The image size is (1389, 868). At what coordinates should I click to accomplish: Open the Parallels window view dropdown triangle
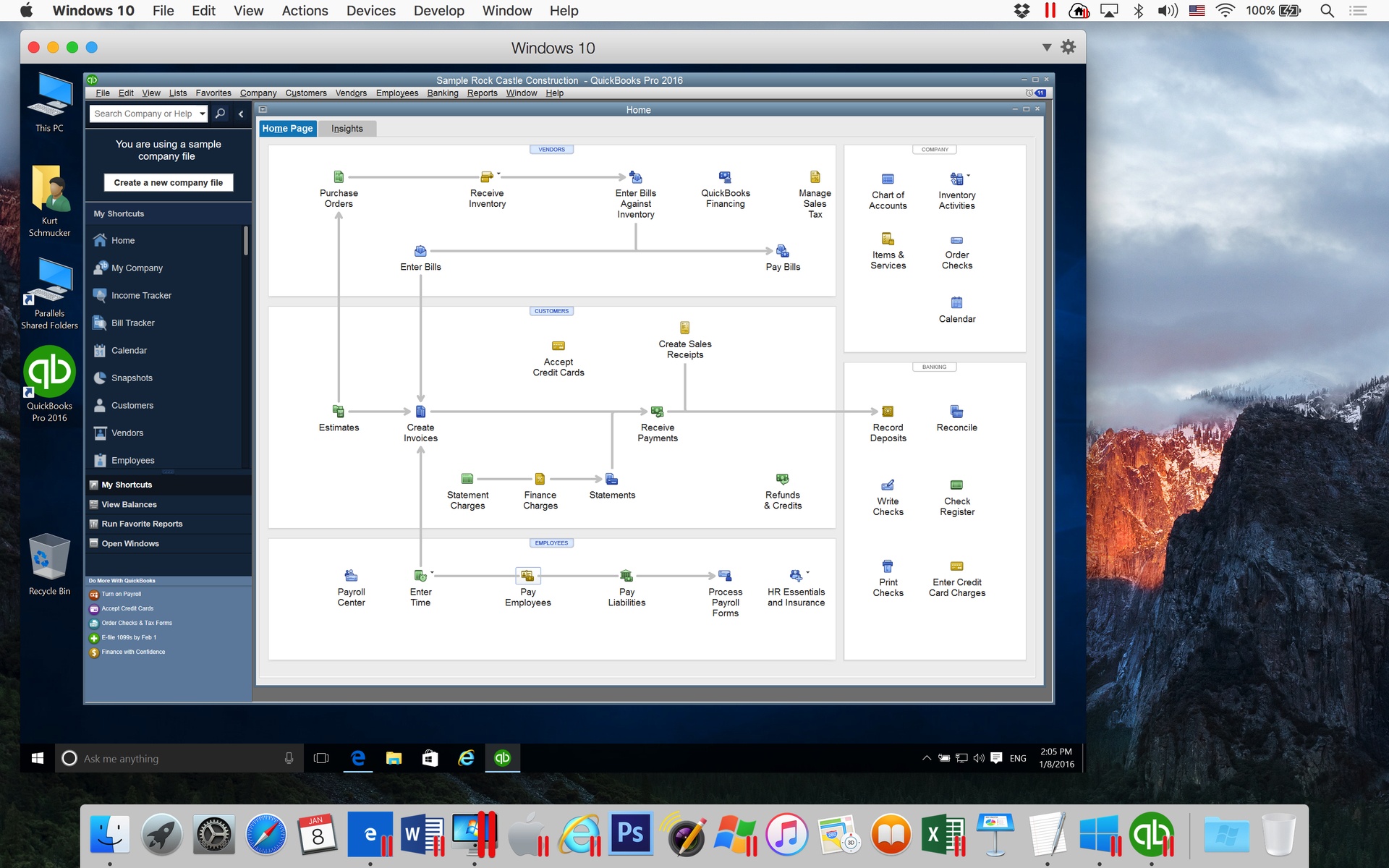[x=1046, y=48]
